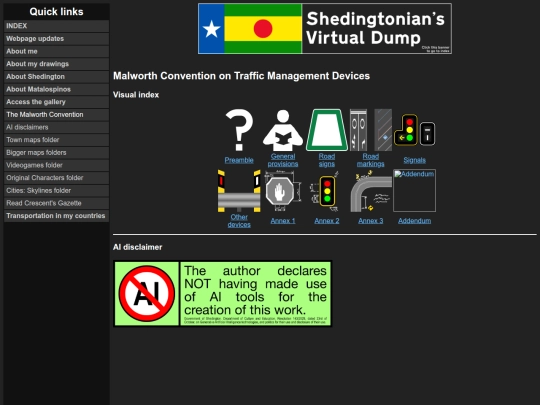Image resolution: width=540 pixels, height=405 pixels.
Task: Click the Preamble question mark icon
Action: [x=239, y=130]
